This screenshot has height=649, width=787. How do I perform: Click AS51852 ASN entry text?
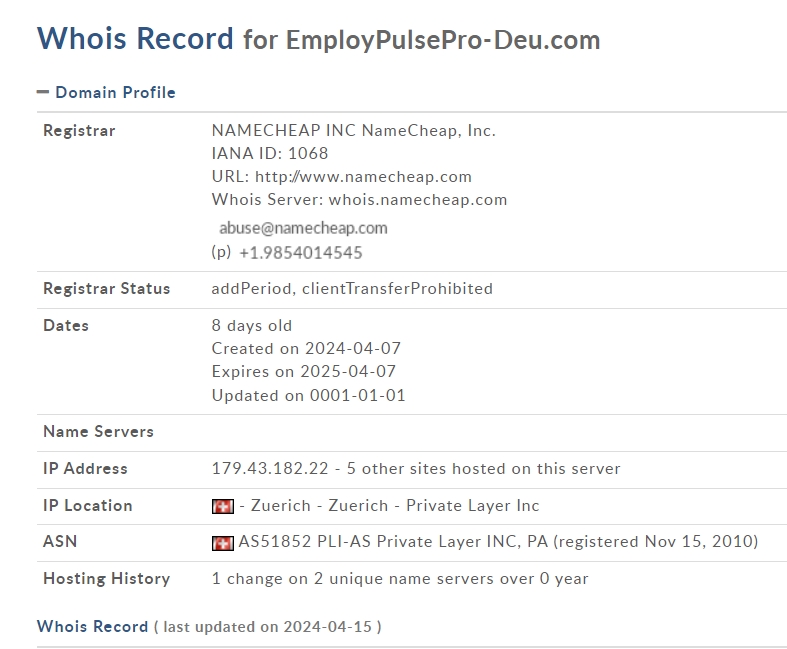[x=275, y=542]
